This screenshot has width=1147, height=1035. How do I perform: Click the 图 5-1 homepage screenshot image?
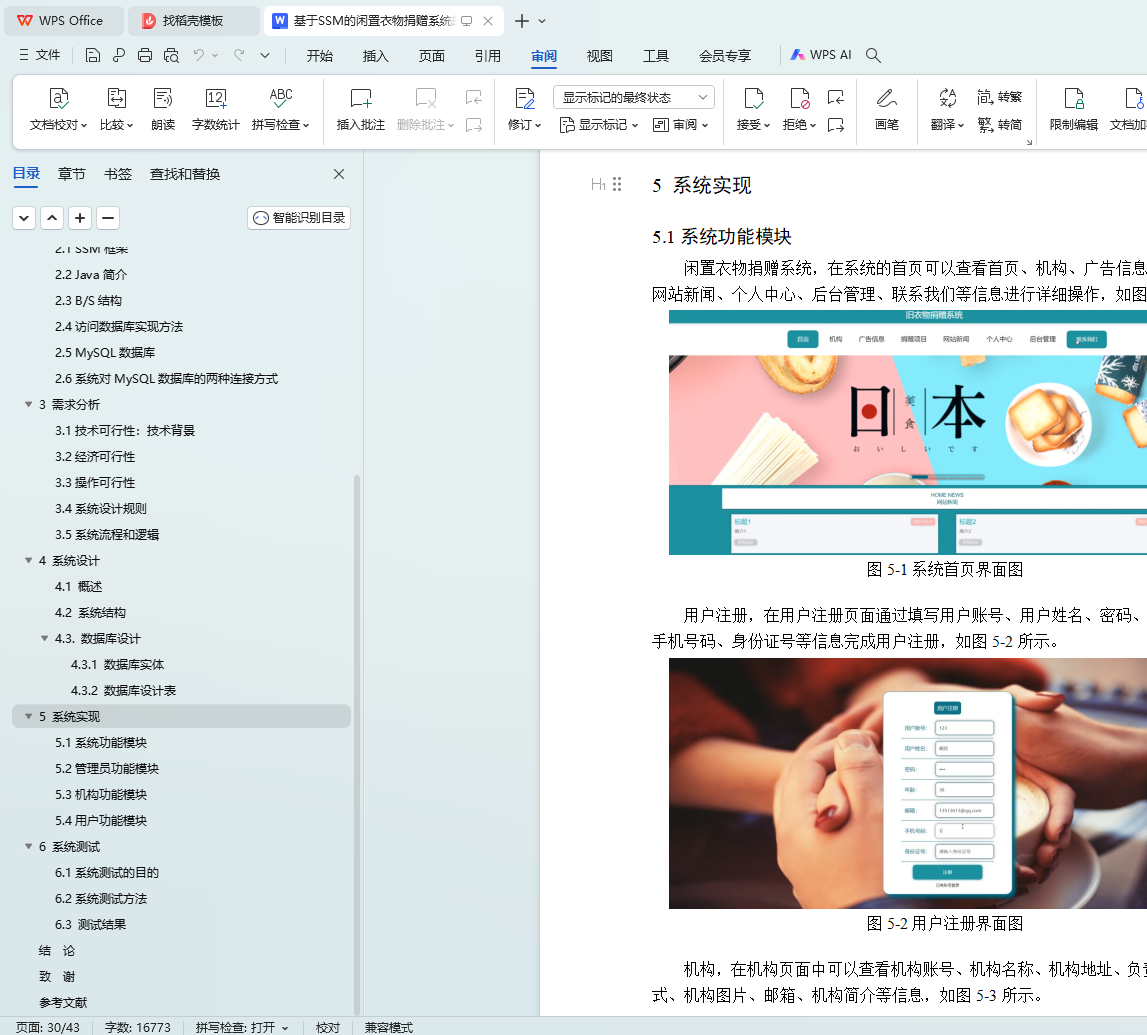907,432
